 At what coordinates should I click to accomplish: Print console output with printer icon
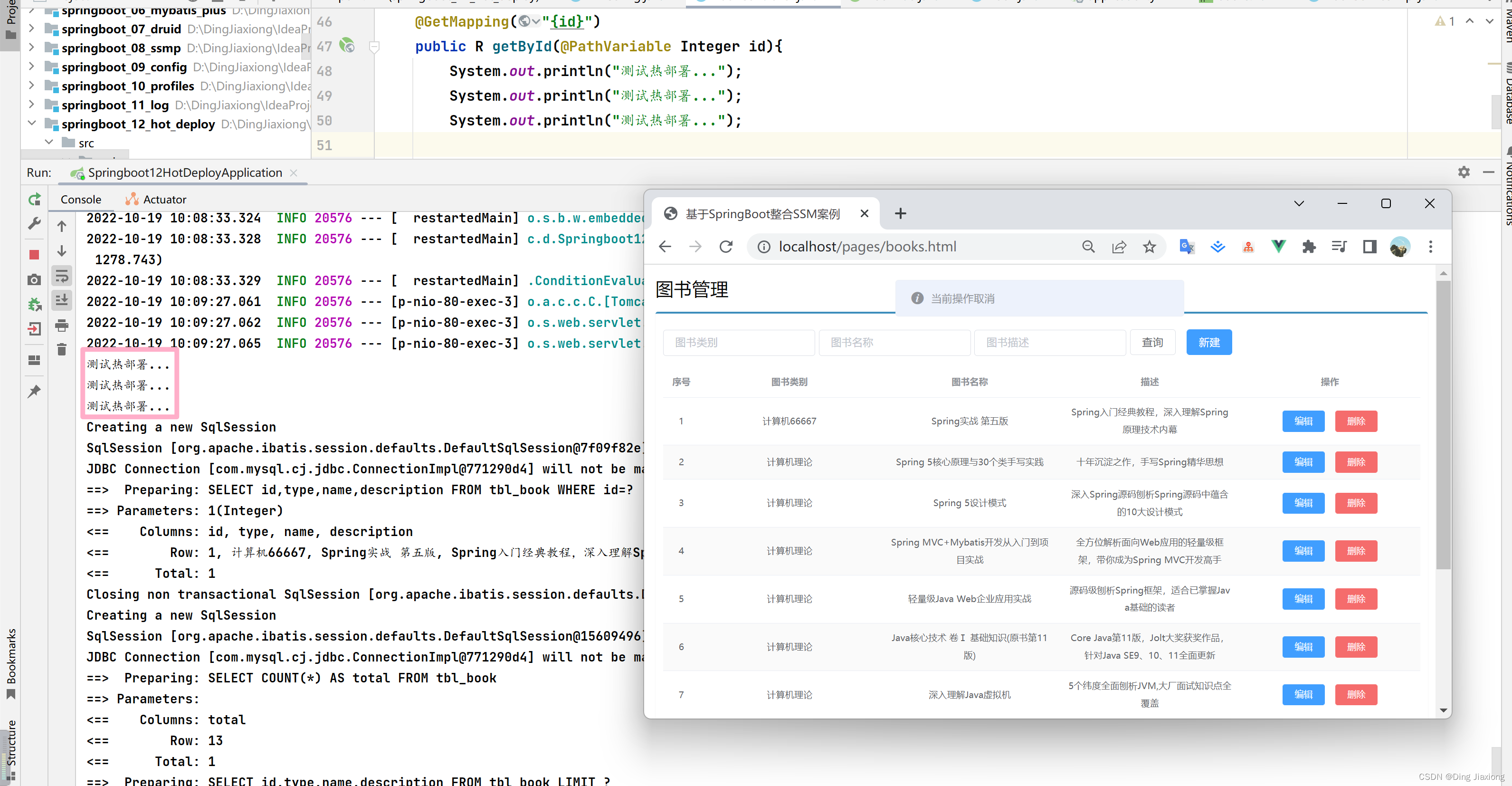62,325
